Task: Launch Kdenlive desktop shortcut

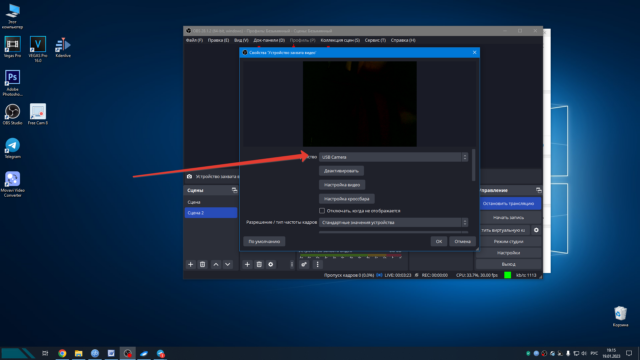Action: (63, 47)
